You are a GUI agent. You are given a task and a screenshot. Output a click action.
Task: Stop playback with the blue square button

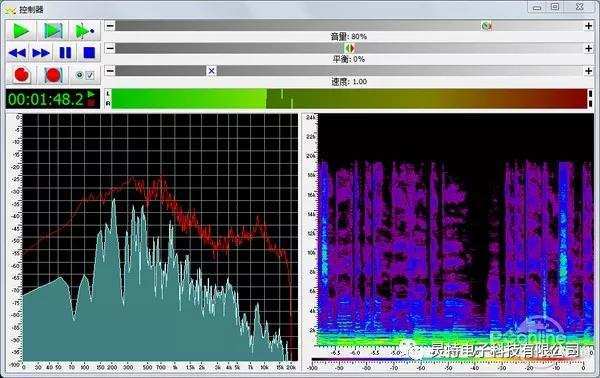(89, 53)
